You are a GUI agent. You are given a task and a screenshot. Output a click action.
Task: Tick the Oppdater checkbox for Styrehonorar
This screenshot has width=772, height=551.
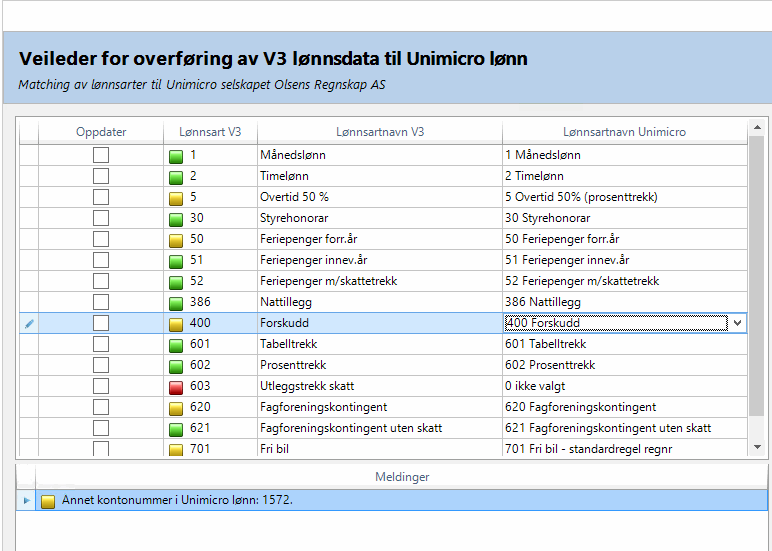101,218
